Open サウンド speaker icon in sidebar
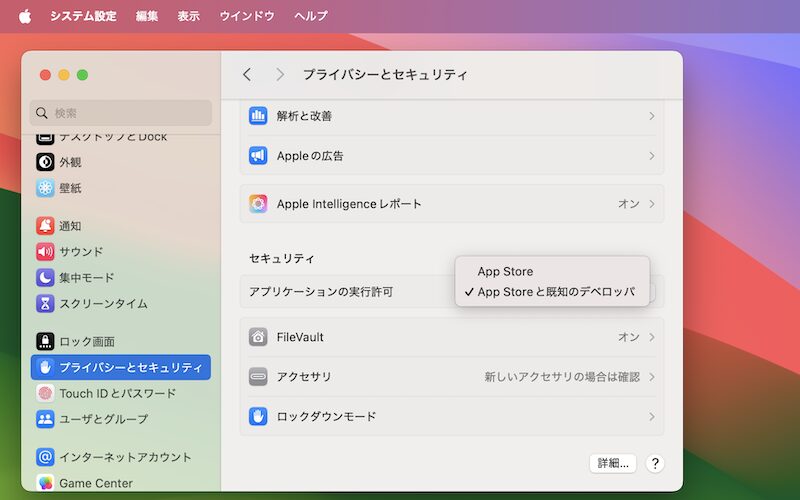Viewport: 800px width, 500px height. (x=45, y=252)
